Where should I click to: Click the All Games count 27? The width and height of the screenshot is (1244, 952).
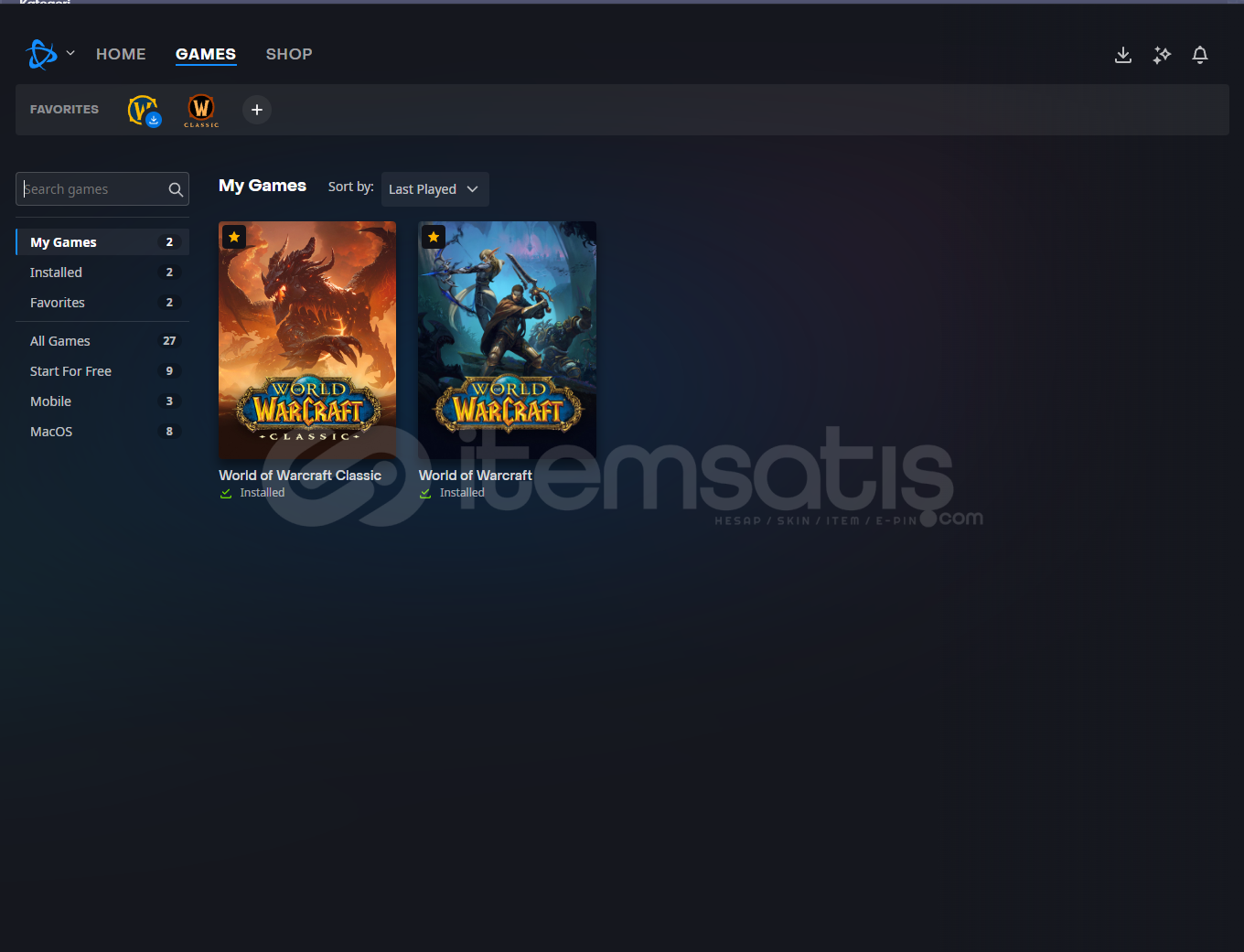coord(169,341)
